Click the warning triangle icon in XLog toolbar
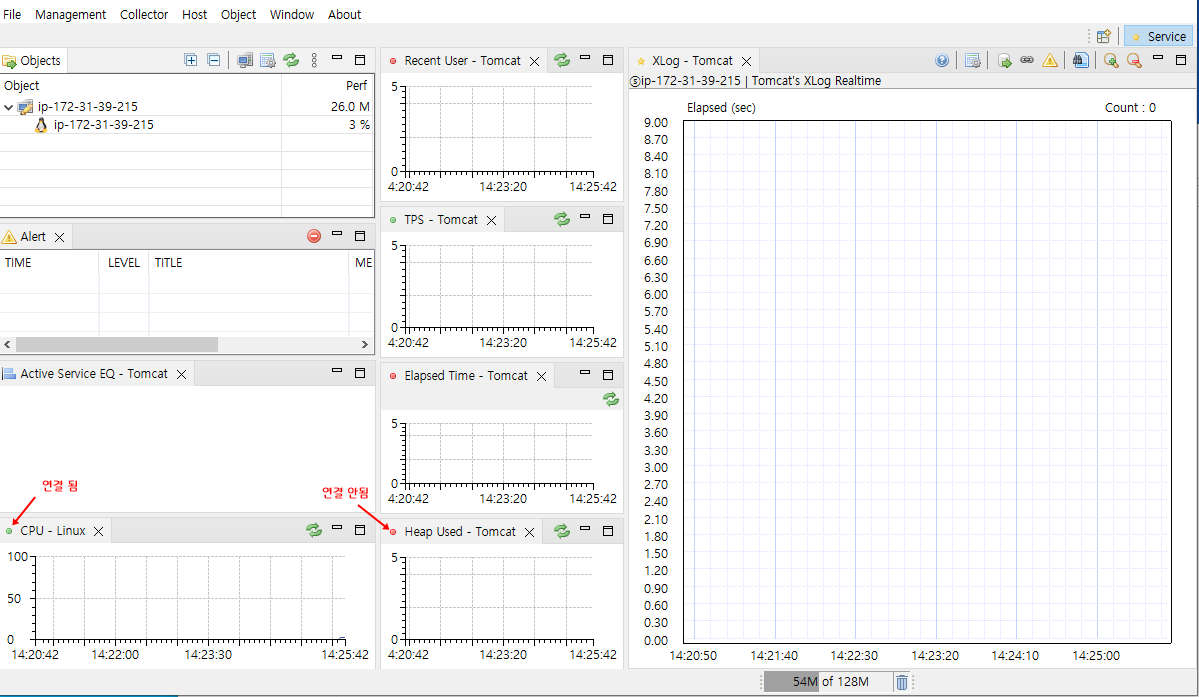Image resolution: width=1199 pixels, height=697 pixels. click(x=1050, y=60)
